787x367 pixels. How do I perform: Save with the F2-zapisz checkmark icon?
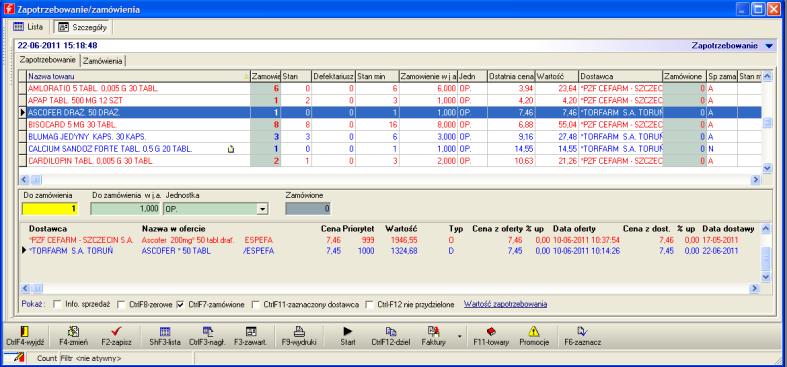[116, 331]
